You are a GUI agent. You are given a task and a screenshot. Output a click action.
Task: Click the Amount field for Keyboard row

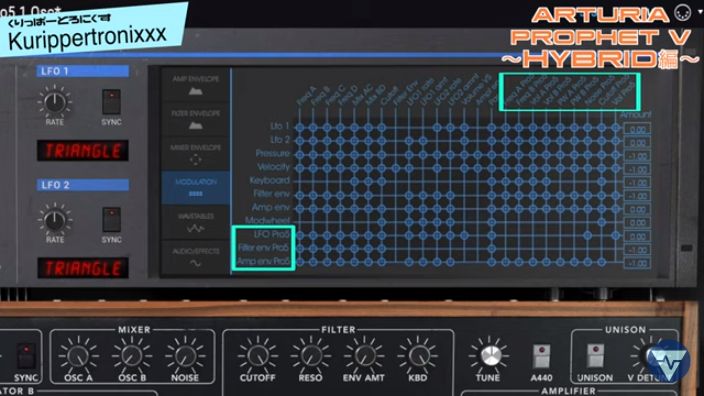637,183
